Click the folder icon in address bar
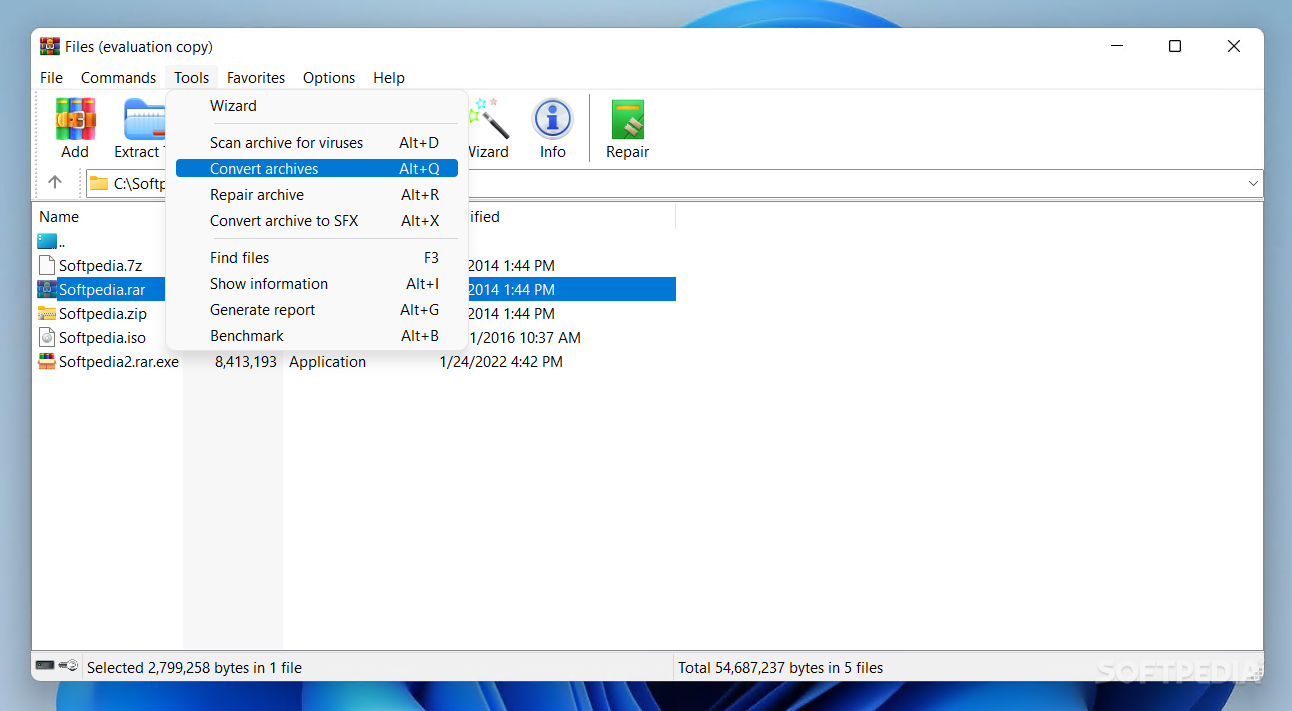The width and height of the screenshot is (1292, 711). pyautogui.click(x=98, y=183)
